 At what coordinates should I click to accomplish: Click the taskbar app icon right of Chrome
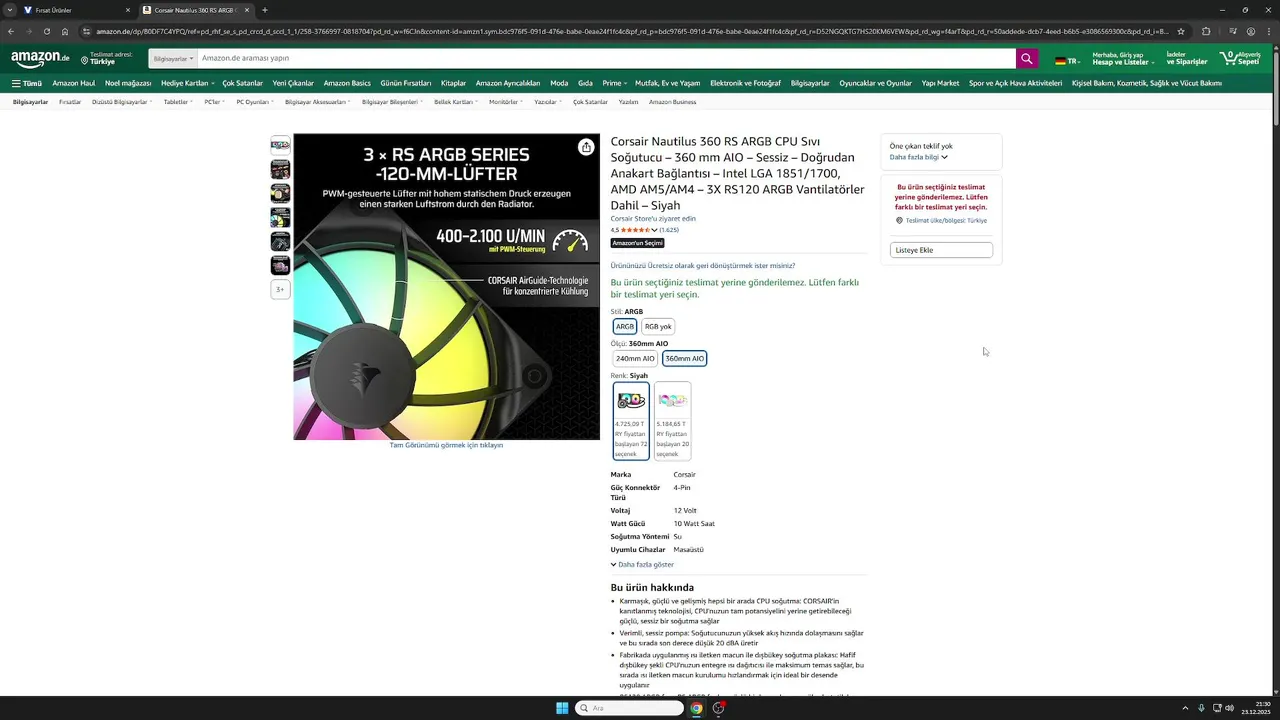click(x=718, y=708)
